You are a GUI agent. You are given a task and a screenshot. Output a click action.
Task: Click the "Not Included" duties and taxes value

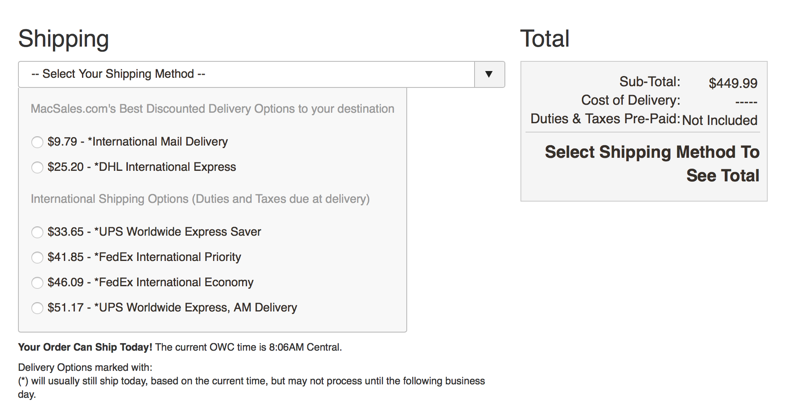point(720,120)
